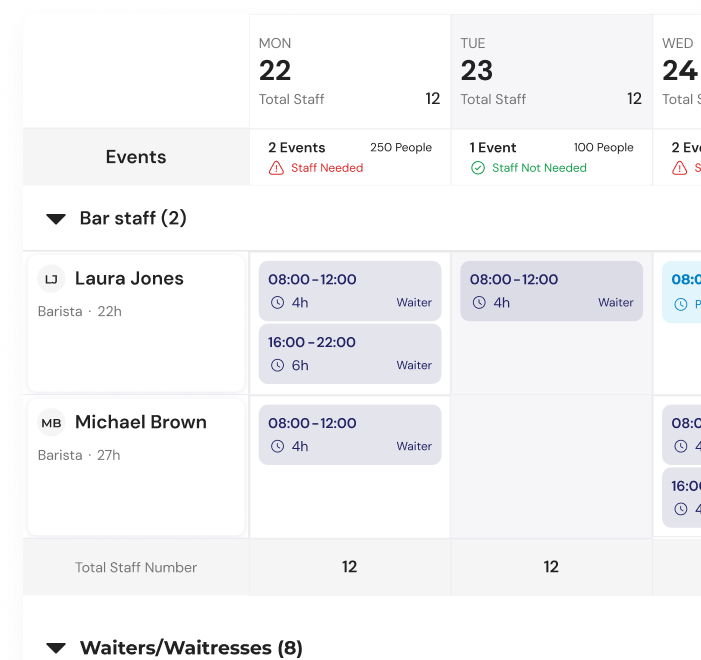
Task: Select the Monday 22 column header
Action: [x=349, y=72]
